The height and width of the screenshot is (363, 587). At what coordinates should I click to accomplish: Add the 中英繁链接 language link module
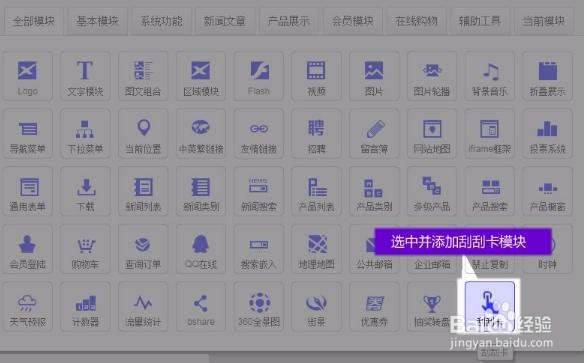pyautogui.click(x=201, y=134)
